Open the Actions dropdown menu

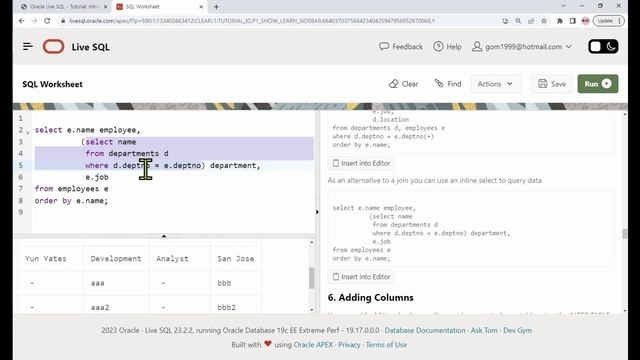click(x=495, y=84)
